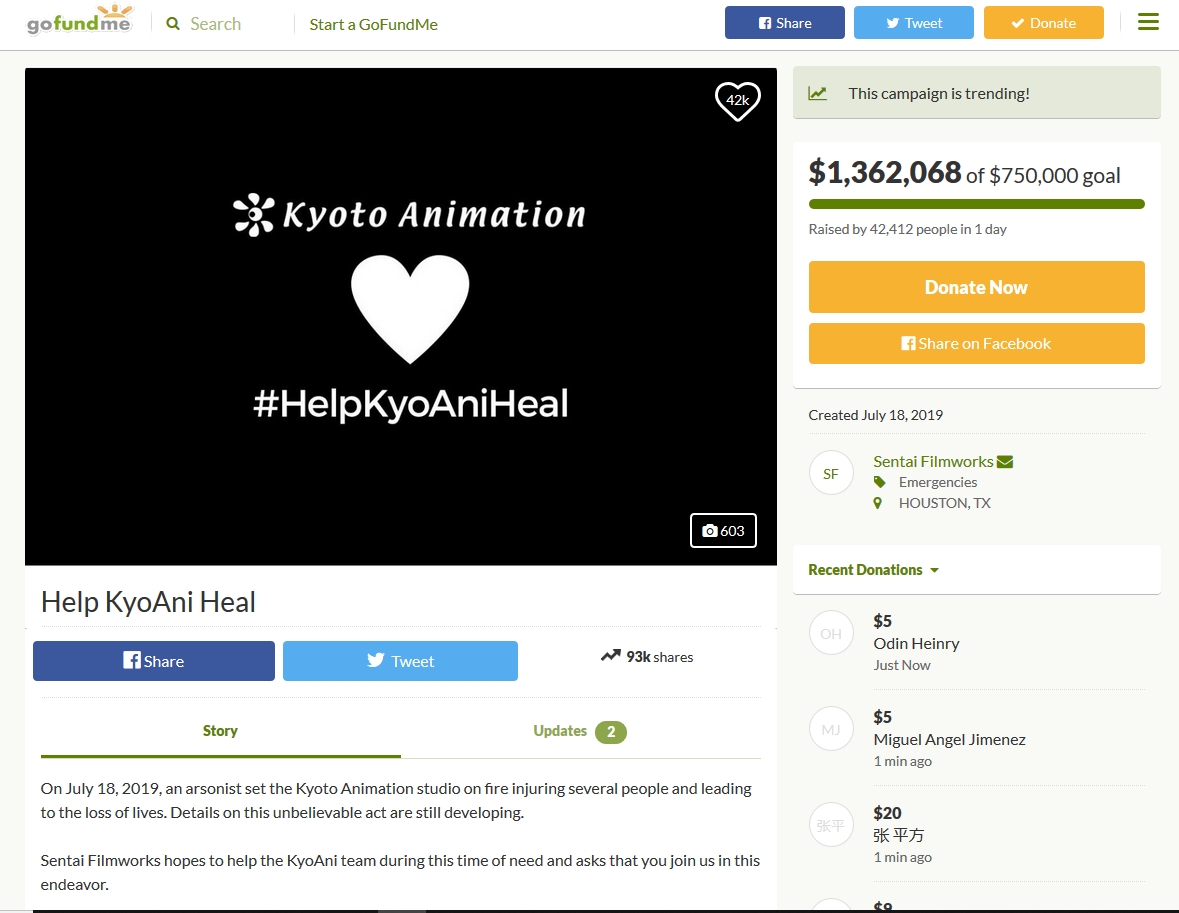Viewport: 1179px width, 913px height.
Task: Click the Start a GoFundMe link
Action: [x=374, y=24]
